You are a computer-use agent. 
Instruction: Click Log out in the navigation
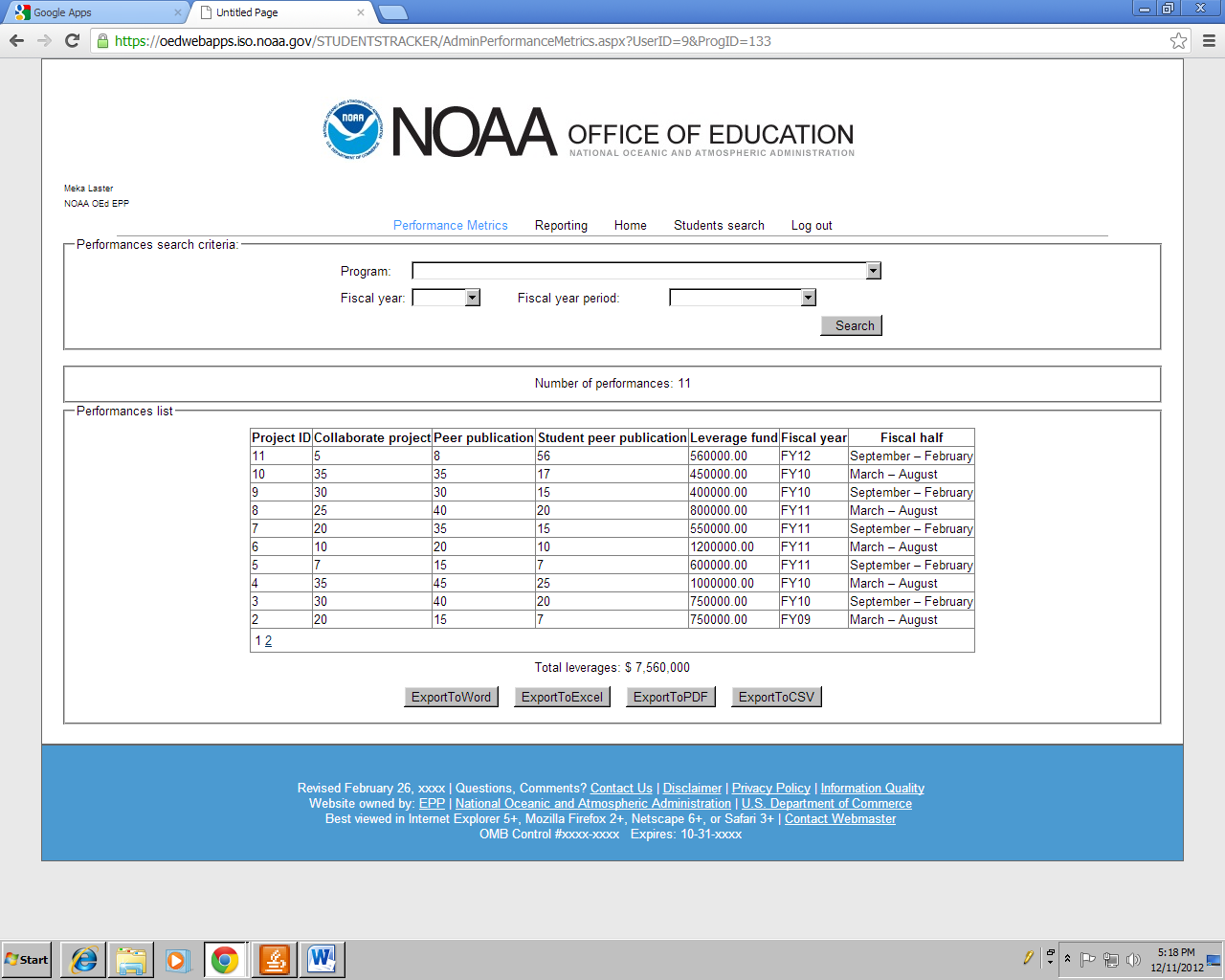[812, 226]
